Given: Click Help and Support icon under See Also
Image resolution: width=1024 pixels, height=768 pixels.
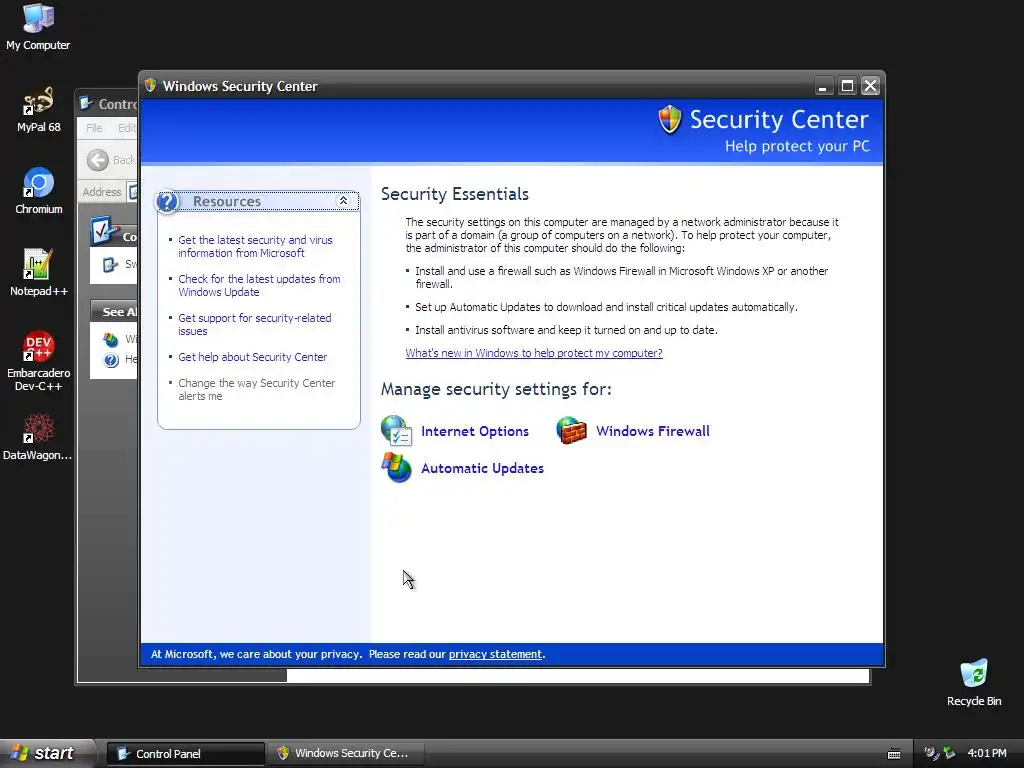Looking at the screenshot, I should coord(111,360).
